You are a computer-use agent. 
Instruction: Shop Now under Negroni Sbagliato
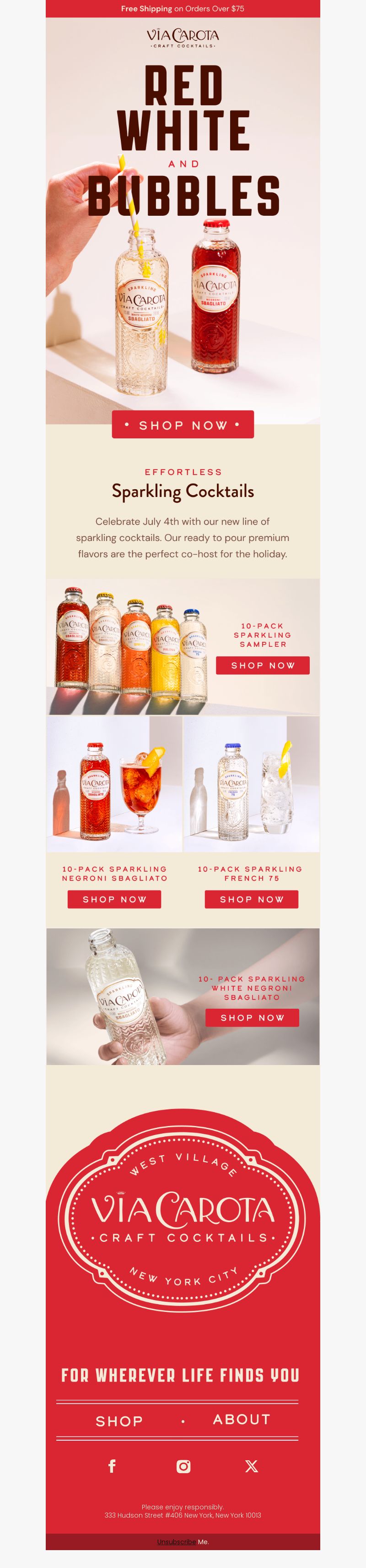click(114, 899)
